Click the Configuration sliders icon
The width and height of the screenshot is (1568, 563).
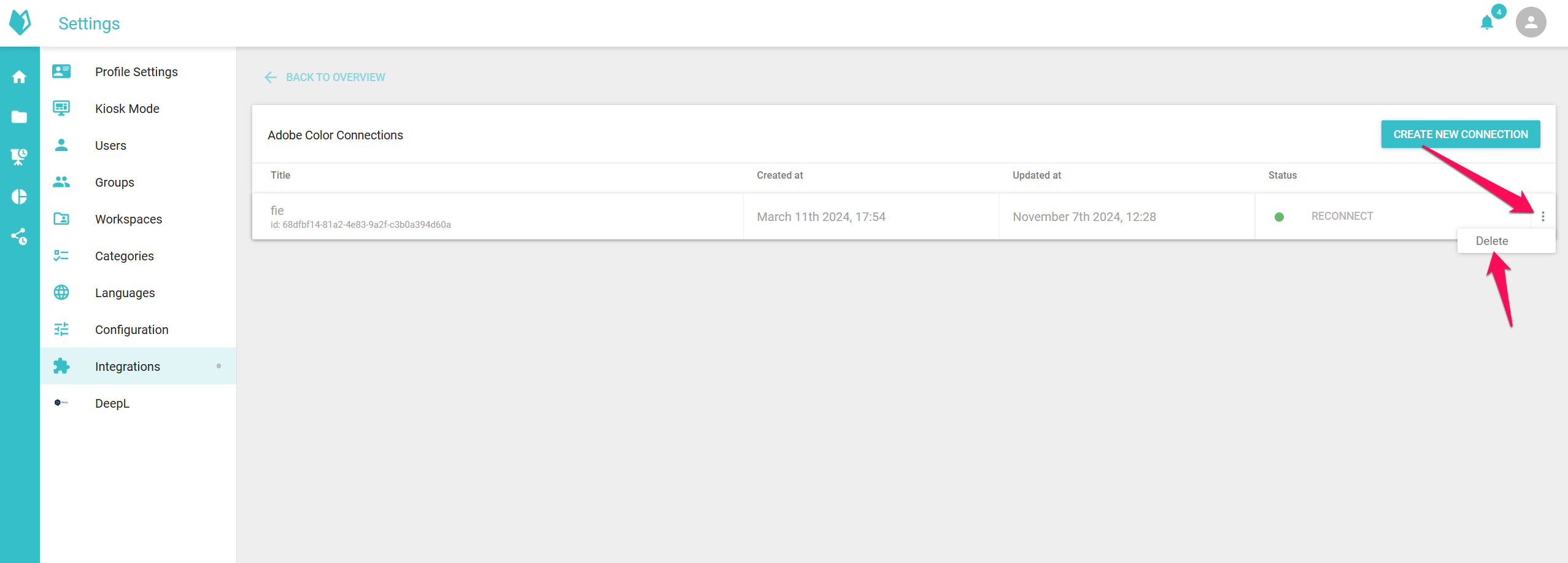(x=61, y=329)
